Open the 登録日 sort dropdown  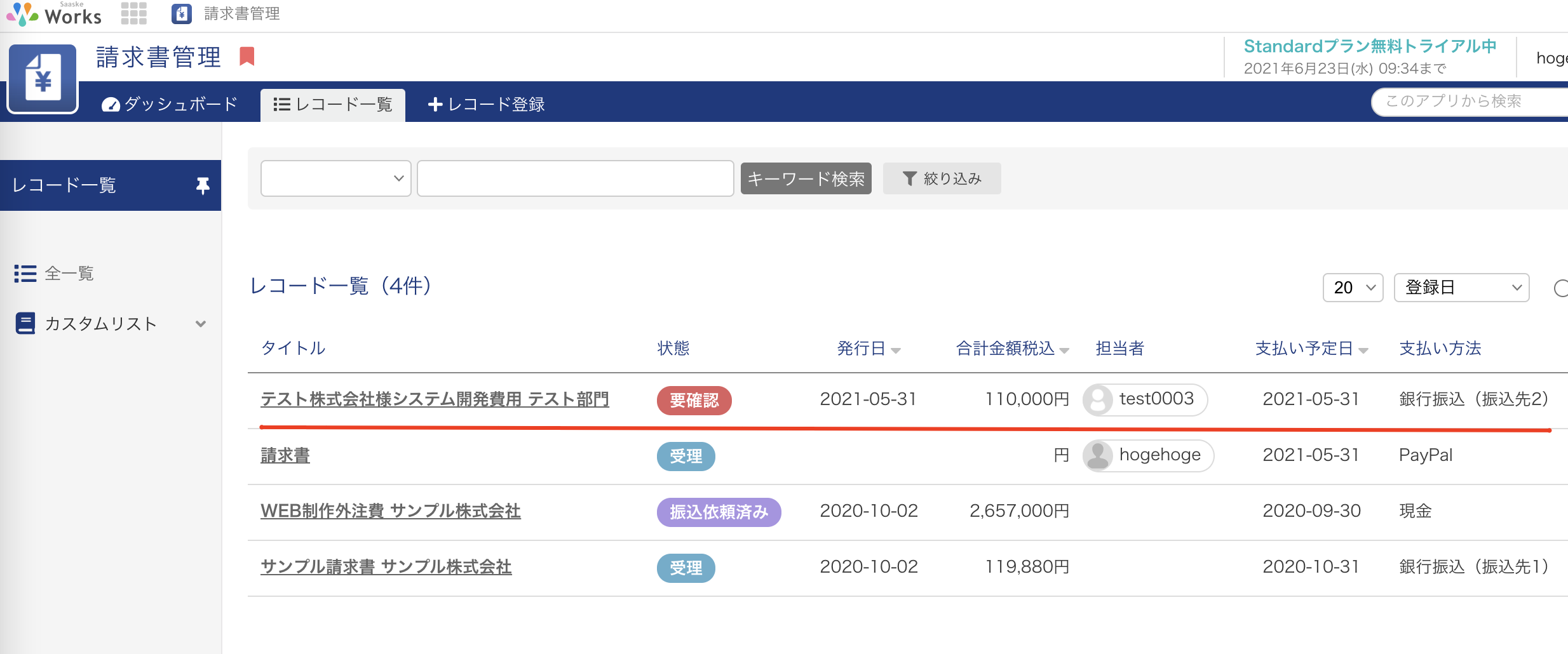click(1461, 288)
